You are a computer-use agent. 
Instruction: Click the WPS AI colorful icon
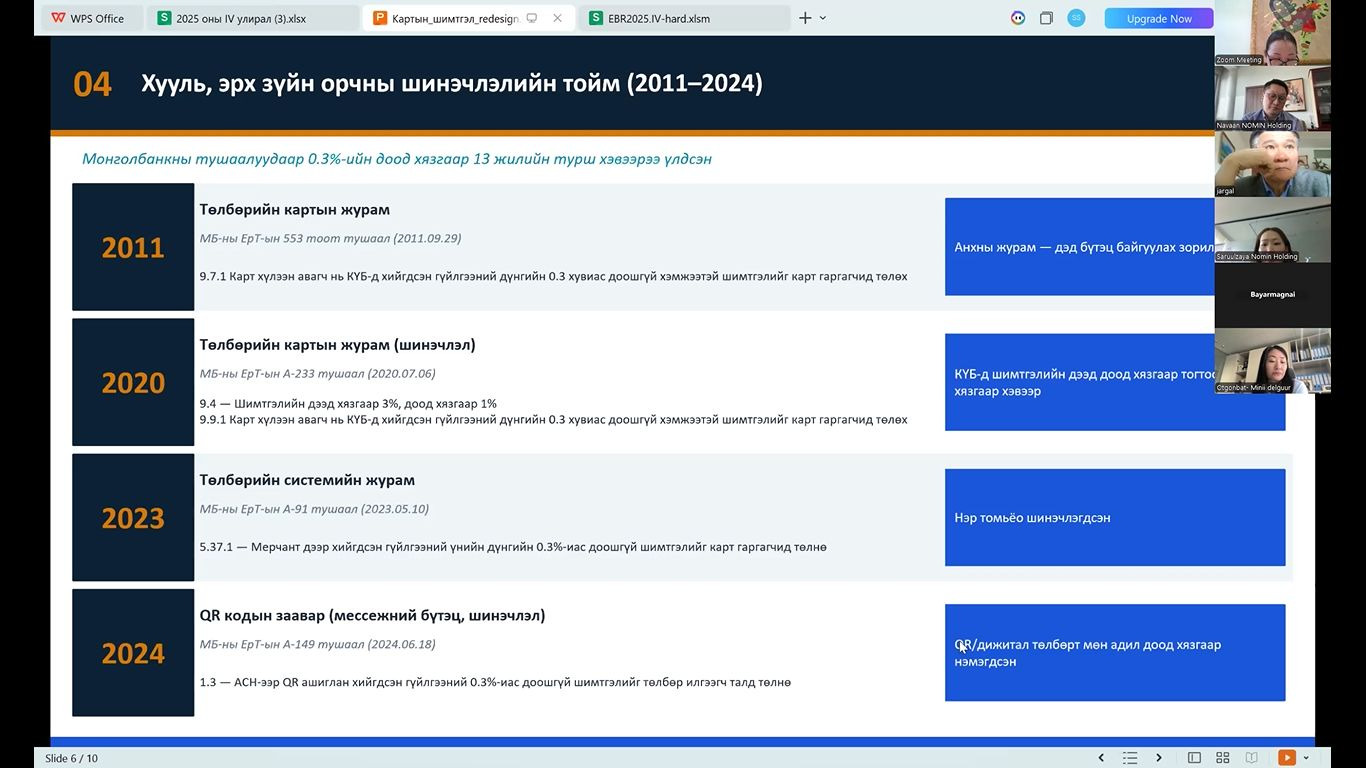click(x=1018, y=18)
